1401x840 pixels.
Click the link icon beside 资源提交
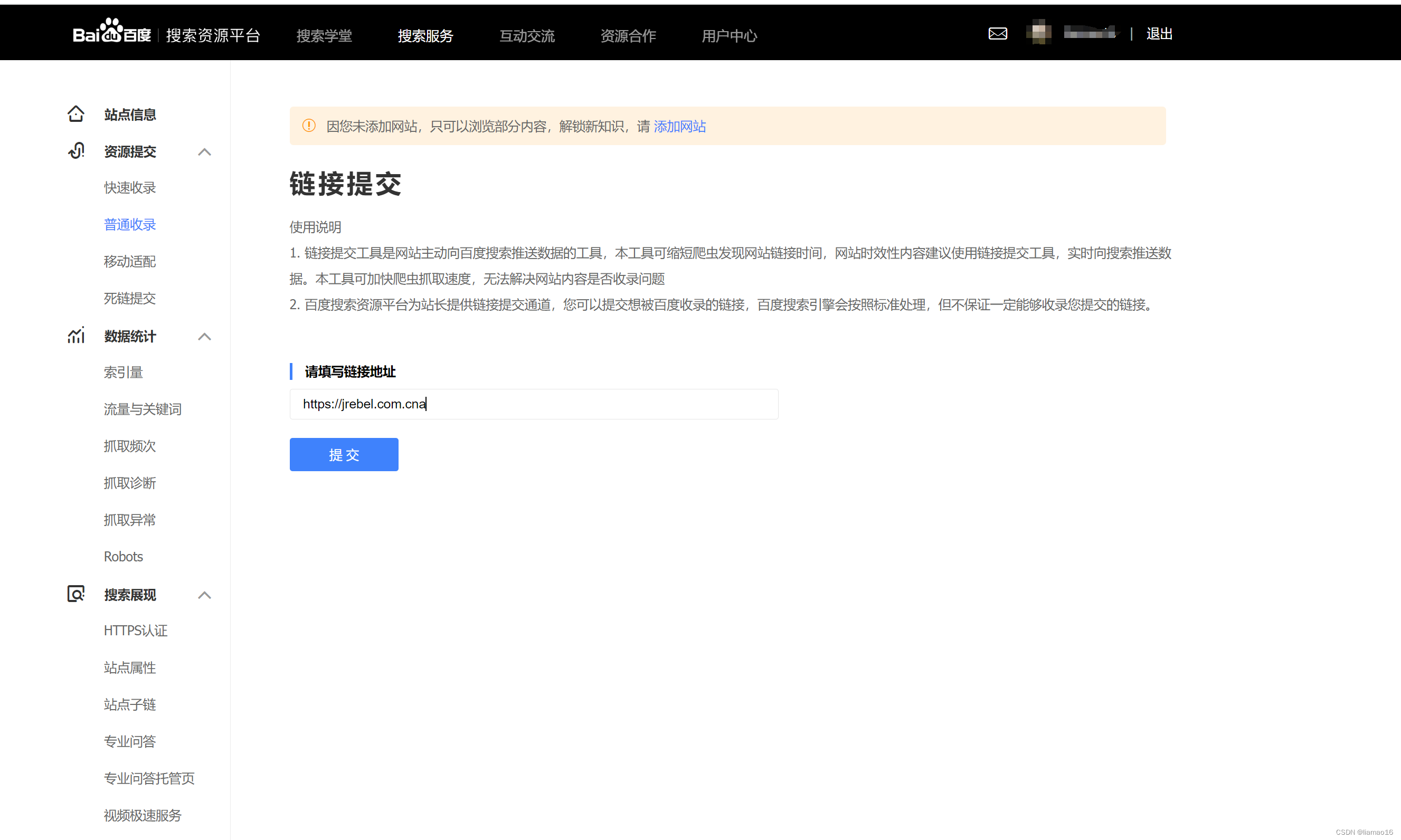[x=76, y=151]
